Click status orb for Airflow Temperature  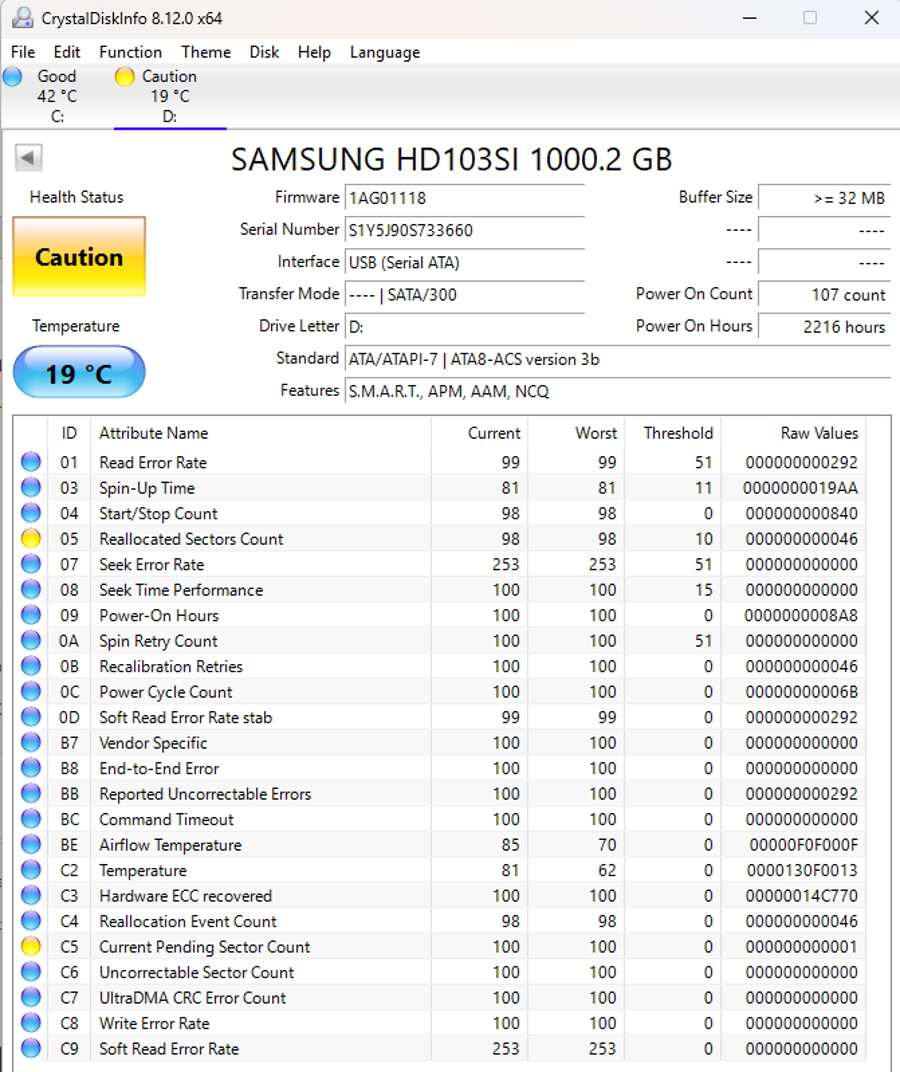pyautogui.click(x=31, y=845)
